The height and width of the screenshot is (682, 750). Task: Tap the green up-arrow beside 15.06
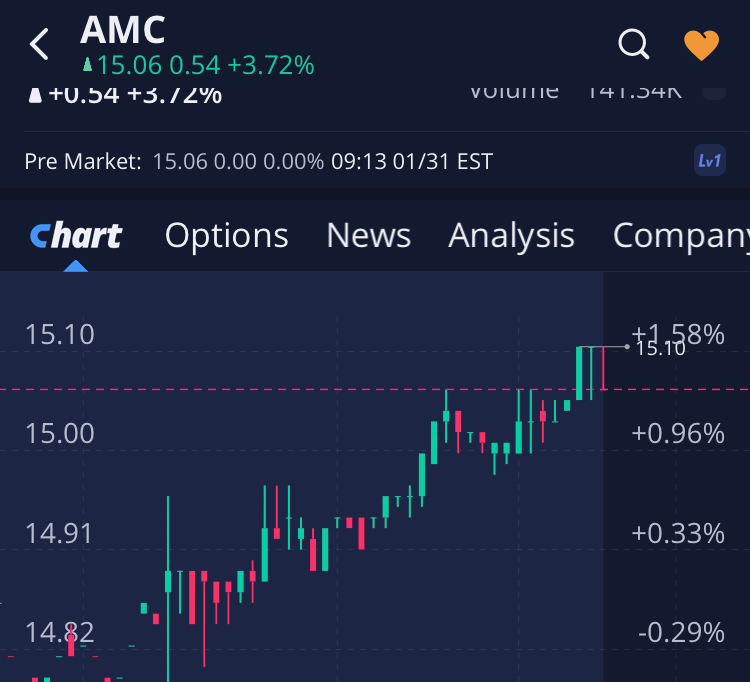coord(87,66)
